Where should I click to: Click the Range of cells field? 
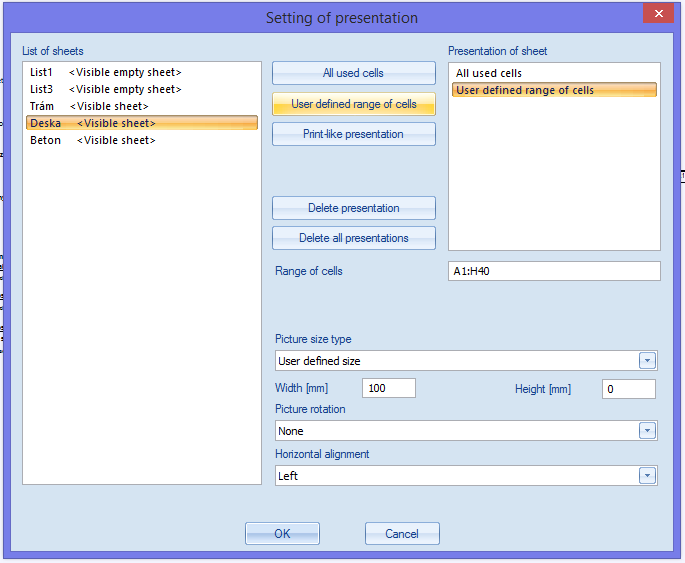[x=554, y=271]
